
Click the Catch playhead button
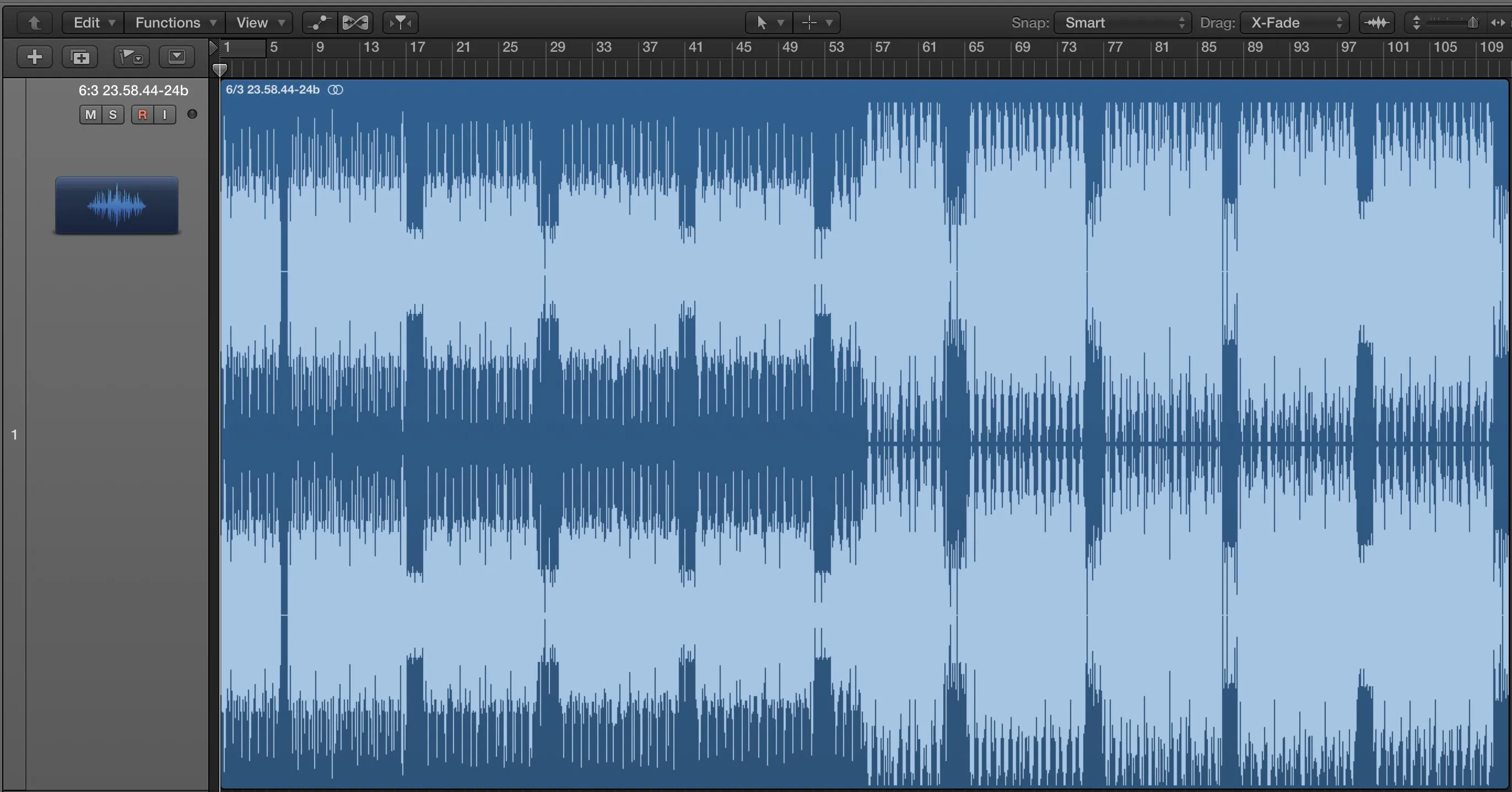[400, 23]
